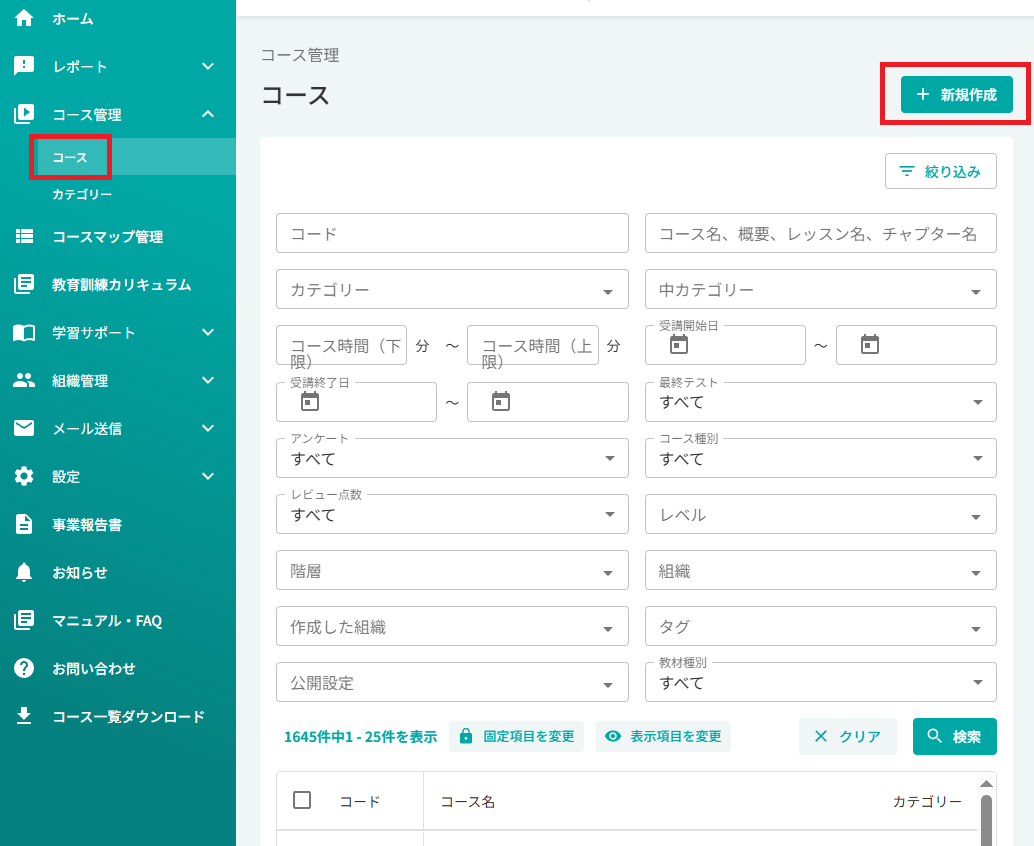
Task: Click the 学習サポート open book icon
Action: click(x=24, y=332)
